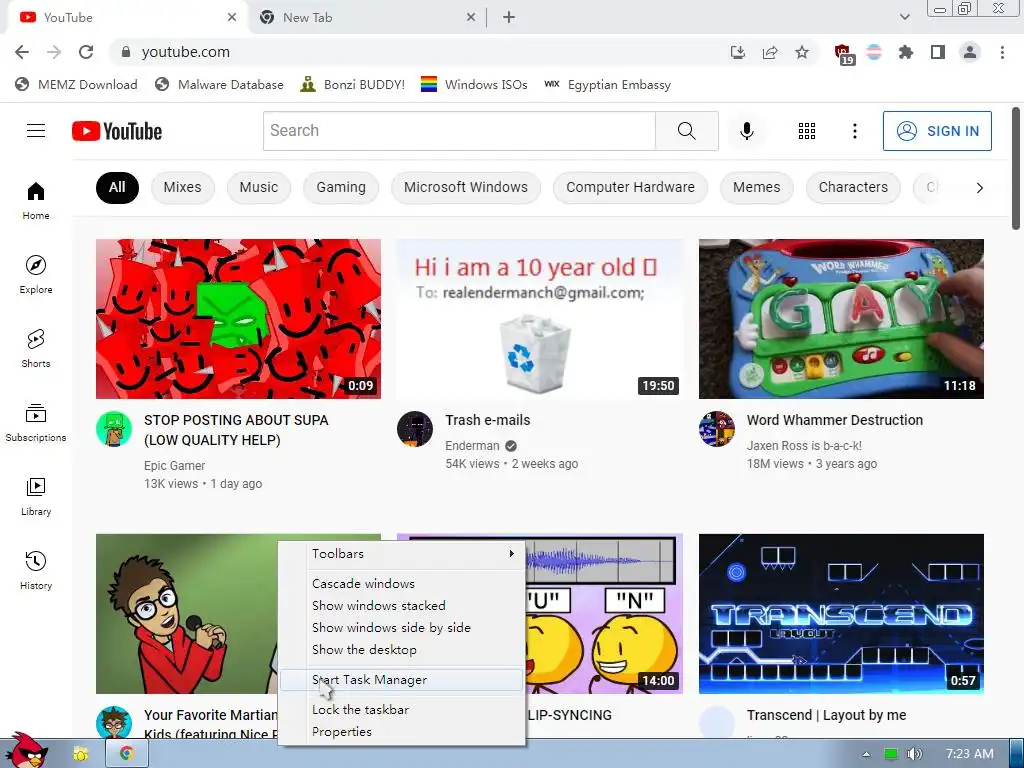Filter by Music chip
Viewport: 1024px width, 768px height.
coord(259,187)
